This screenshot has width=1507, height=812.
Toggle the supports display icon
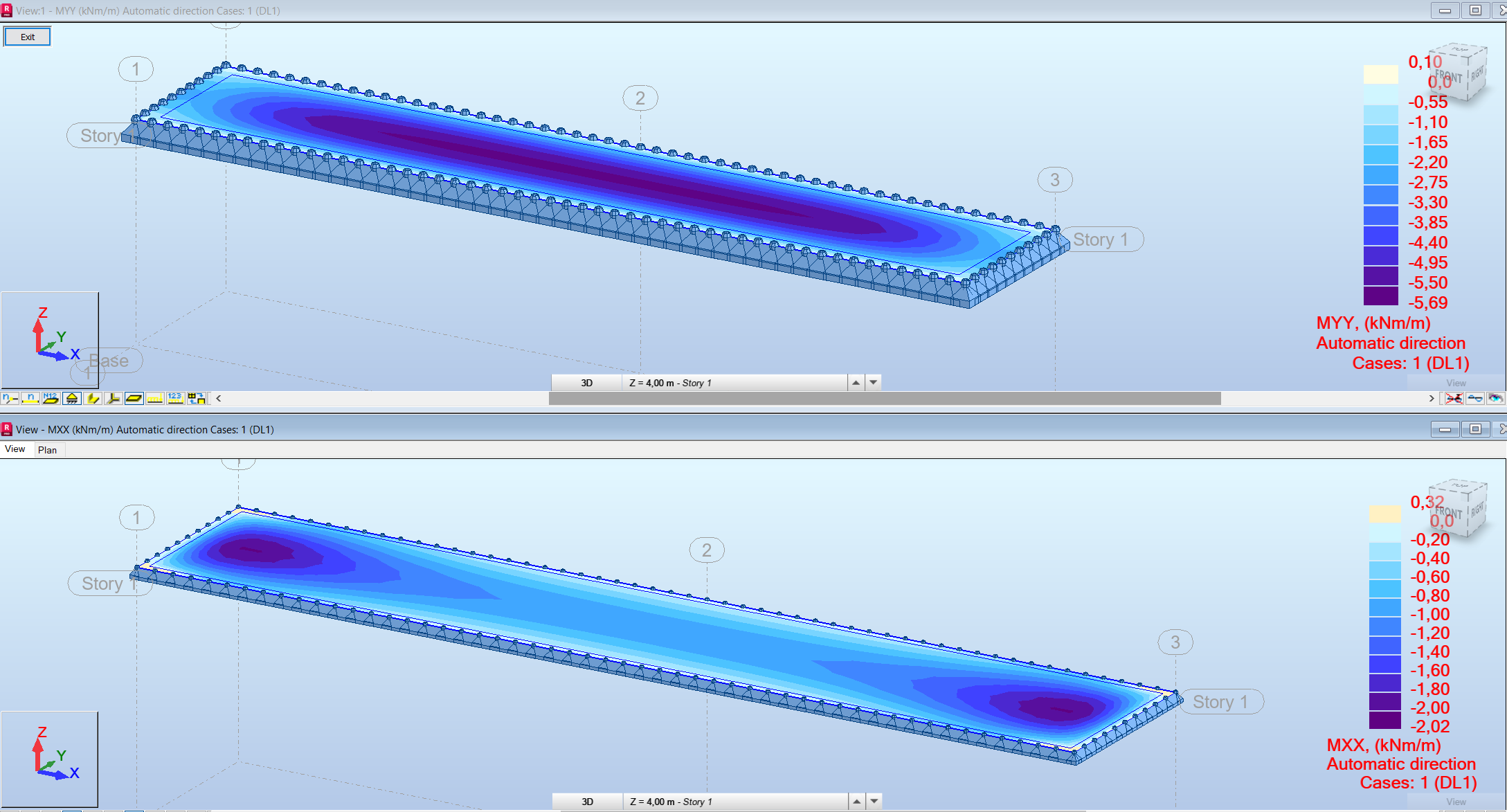tap(71, 398)
